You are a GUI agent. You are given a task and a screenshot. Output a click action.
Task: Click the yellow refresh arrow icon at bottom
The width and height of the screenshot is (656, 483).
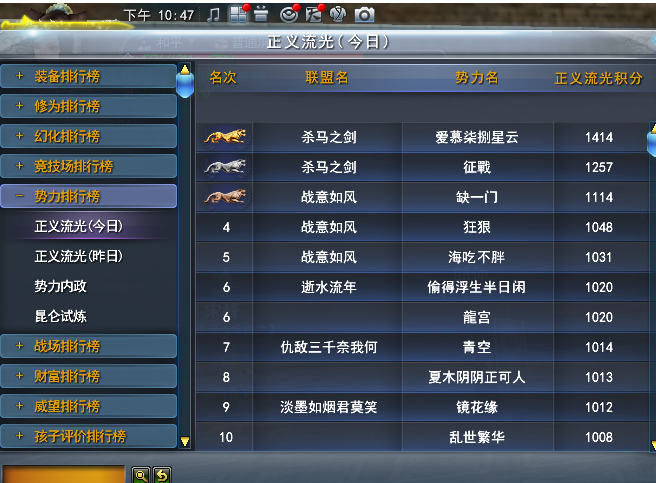coord(162,475)
